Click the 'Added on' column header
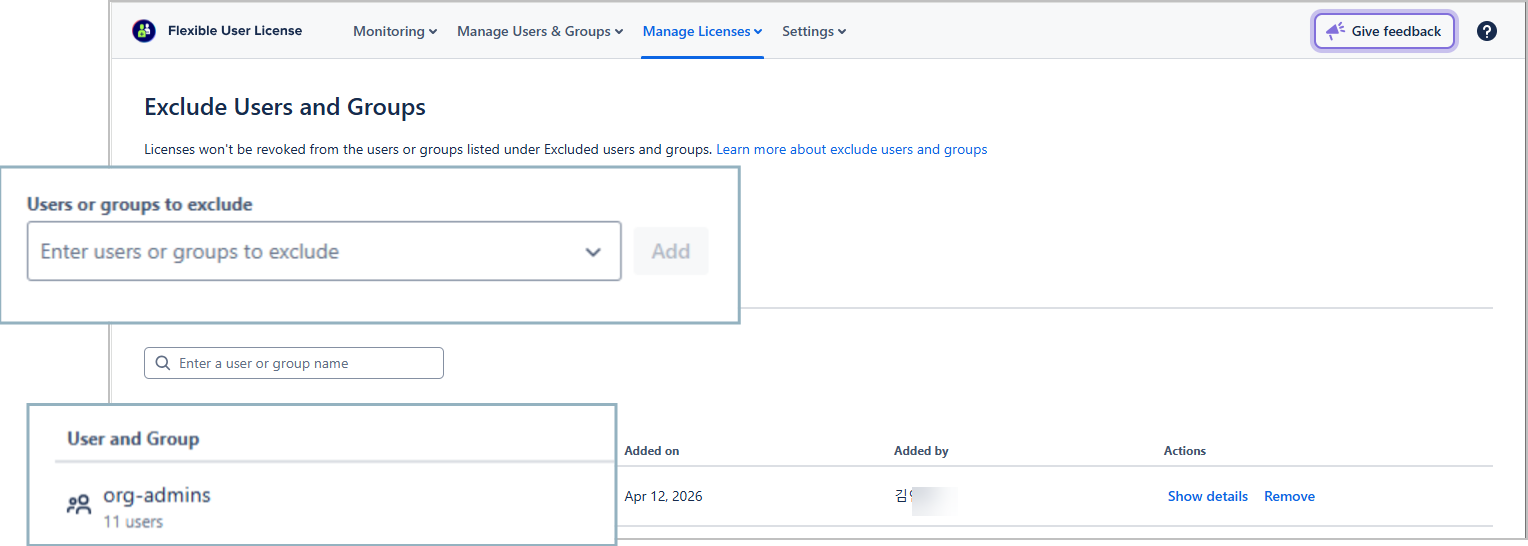Screen dimensions: 1528x546 [x=651, y=451]
